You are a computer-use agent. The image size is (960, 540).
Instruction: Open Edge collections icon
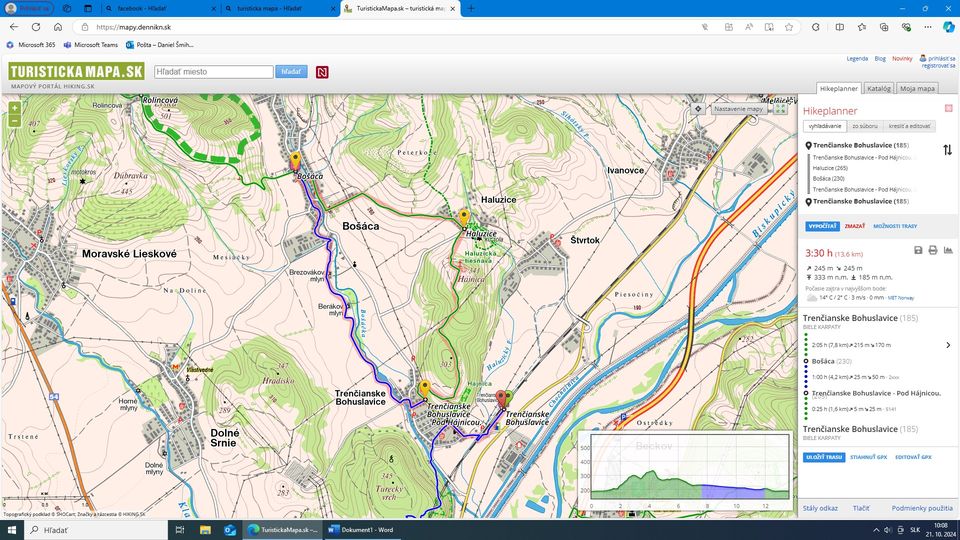(884, 27)
